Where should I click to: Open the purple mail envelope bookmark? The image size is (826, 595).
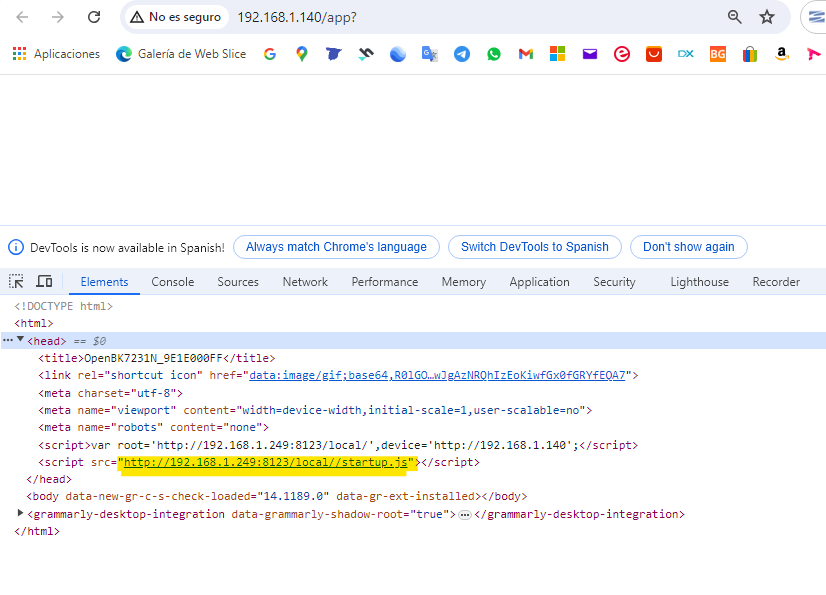pos(589,54)
